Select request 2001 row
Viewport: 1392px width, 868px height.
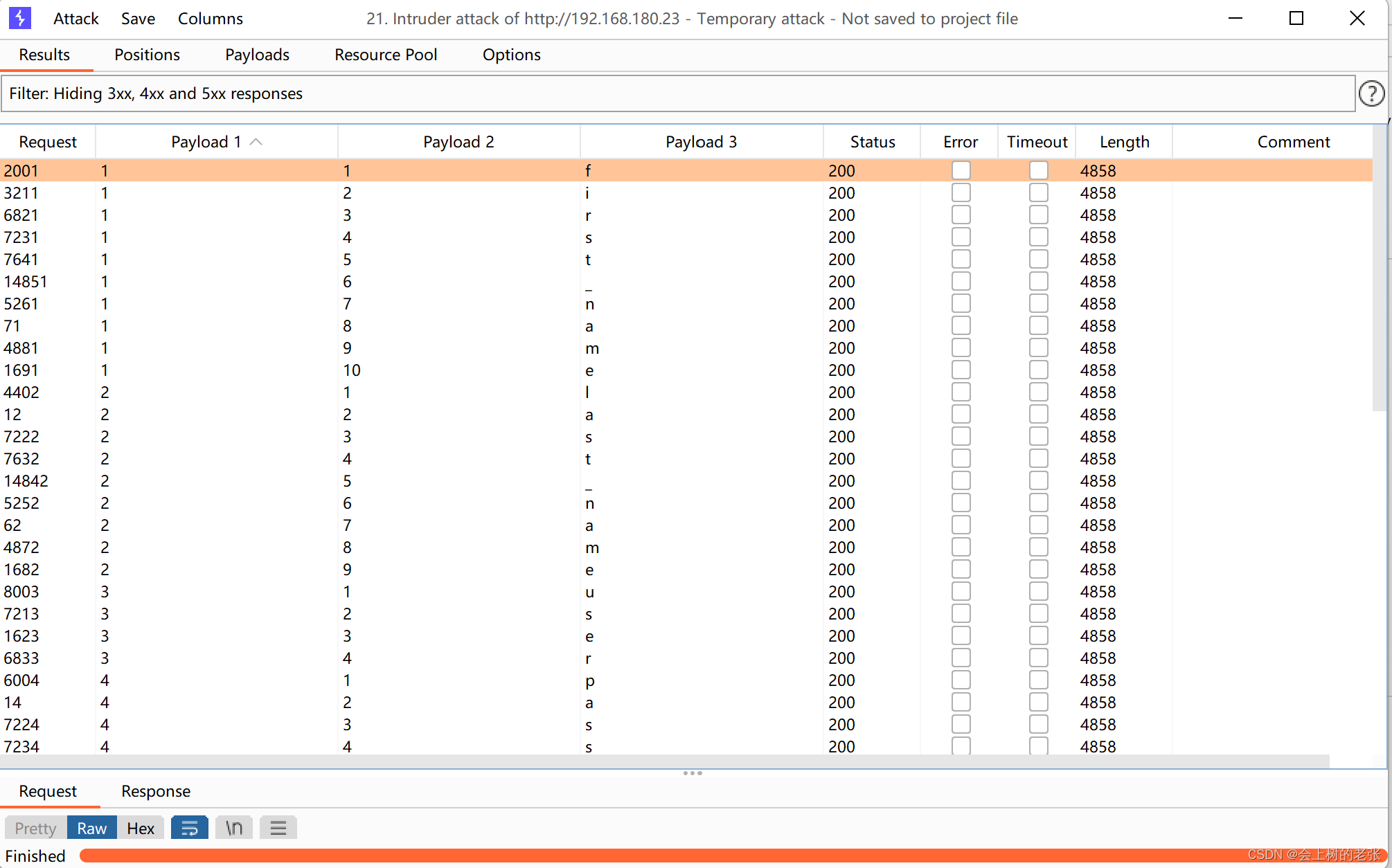tap(686, 170)
